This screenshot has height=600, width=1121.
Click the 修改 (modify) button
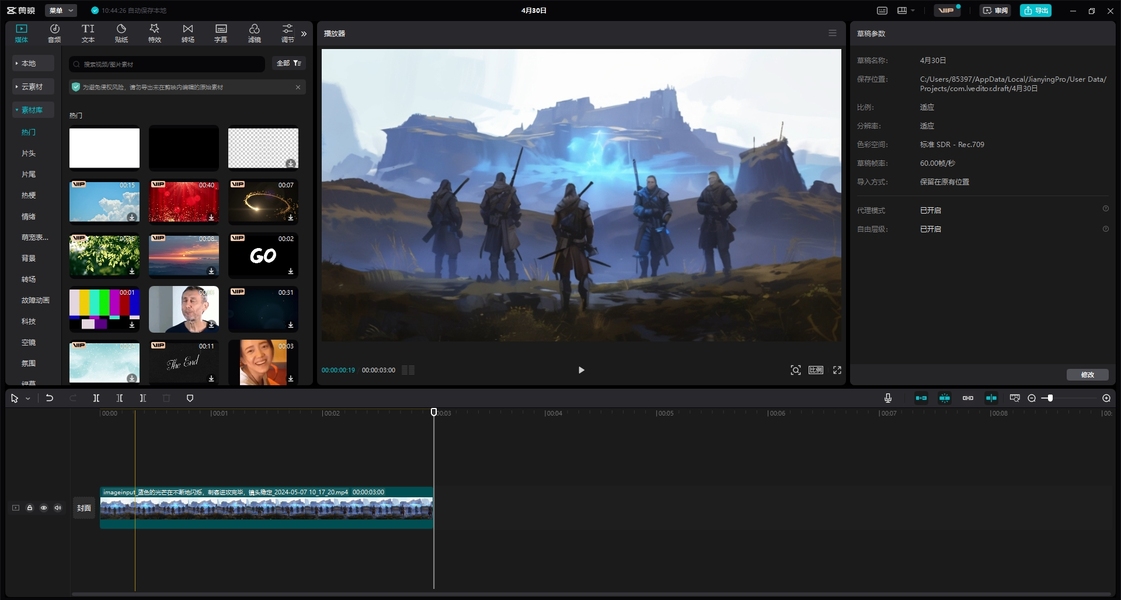click(1087, 375)
